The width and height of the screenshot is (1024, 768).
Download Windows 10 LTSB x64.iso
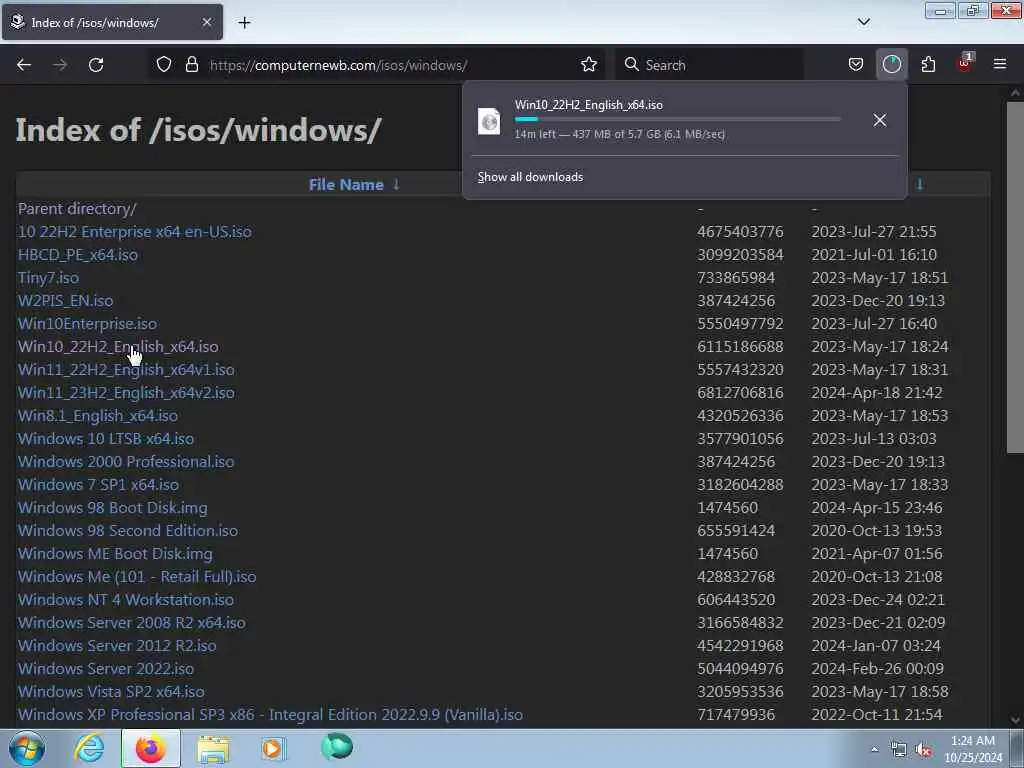coord(106,439)
